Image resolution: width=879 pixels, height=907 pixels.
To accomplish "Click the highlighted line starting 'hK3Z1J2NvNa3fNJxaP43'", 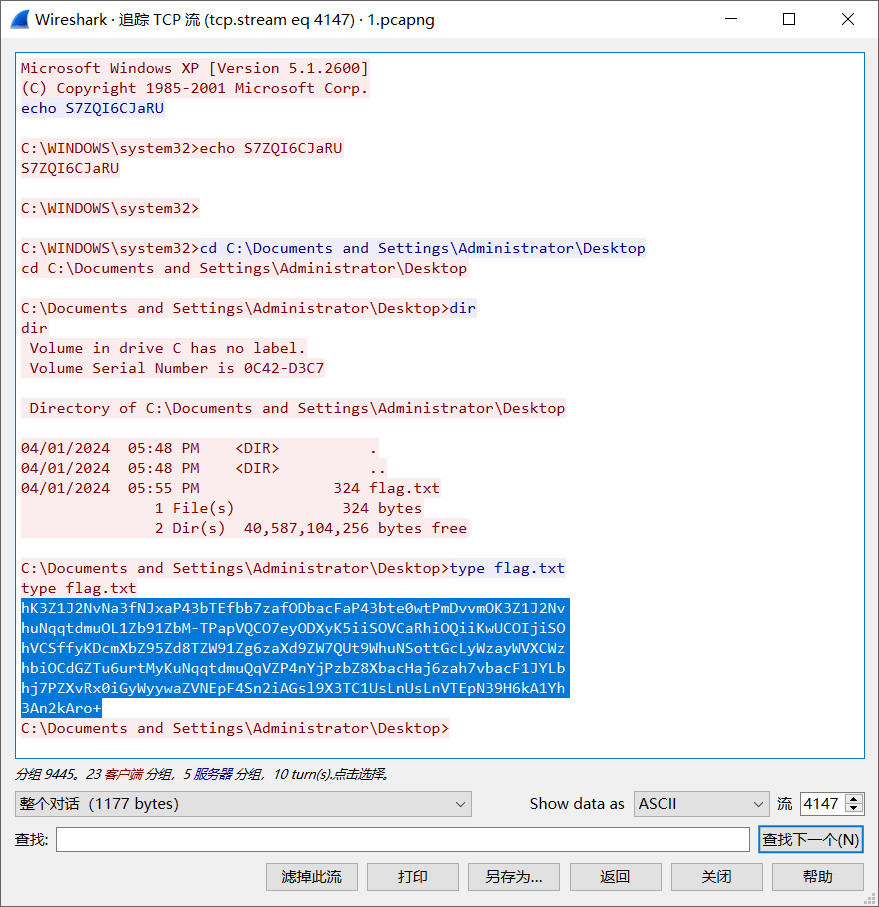I will (x=293, y=608).
